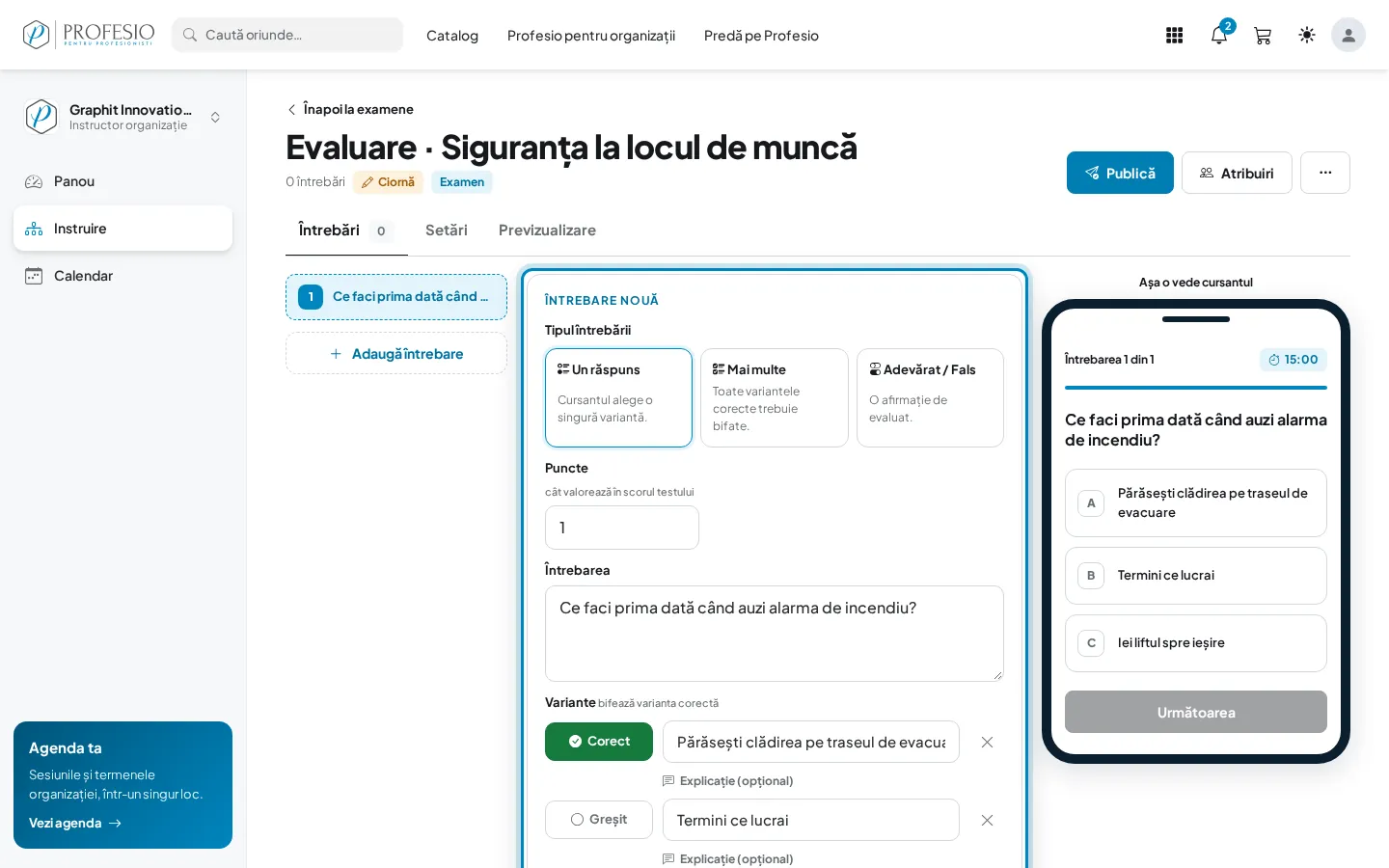Expand the organization switcher chevron
This screenshot has height=868, width=1389.
click(x=215, y=117)
